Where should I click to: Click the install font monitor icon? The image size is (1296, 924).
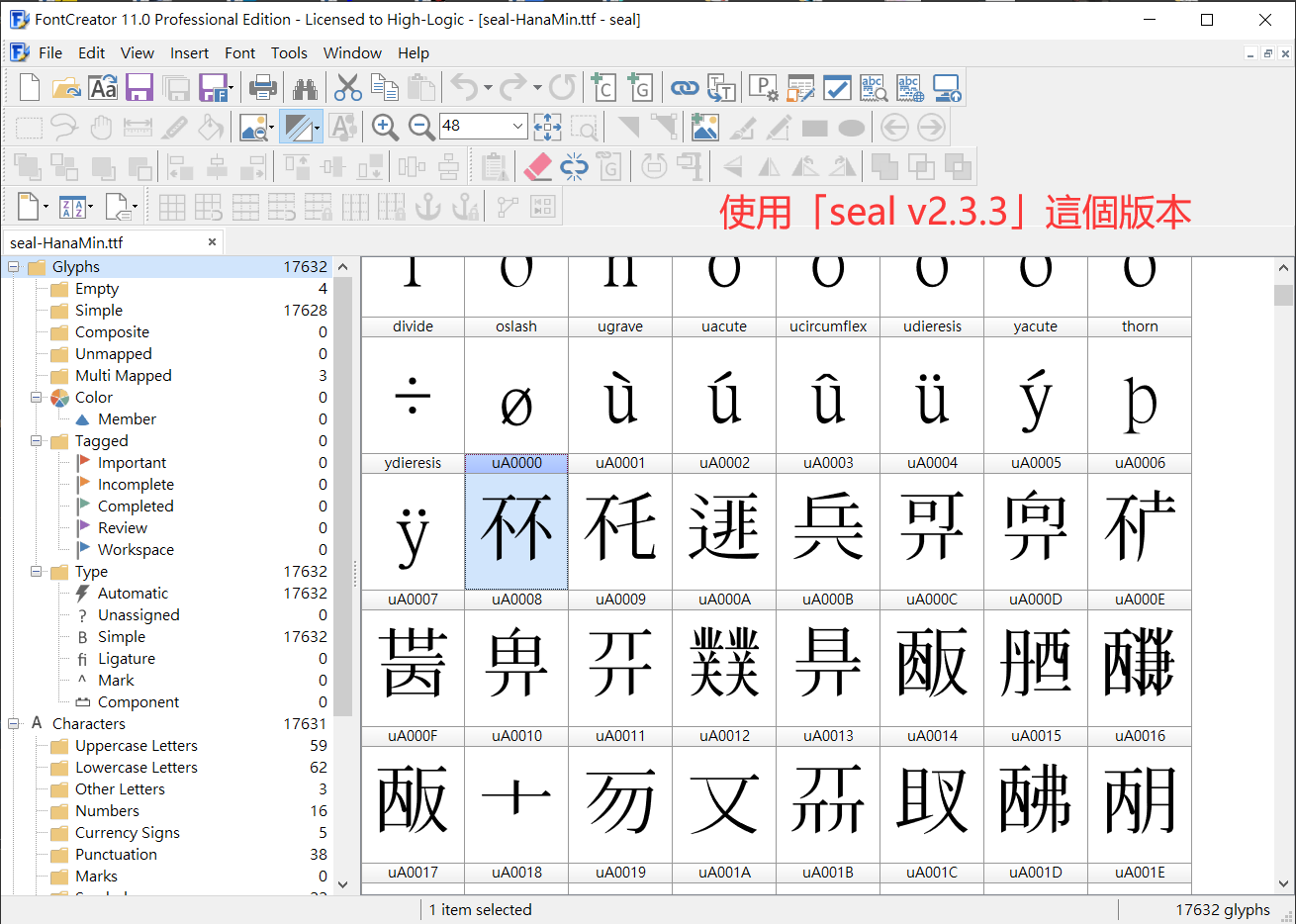947,88
